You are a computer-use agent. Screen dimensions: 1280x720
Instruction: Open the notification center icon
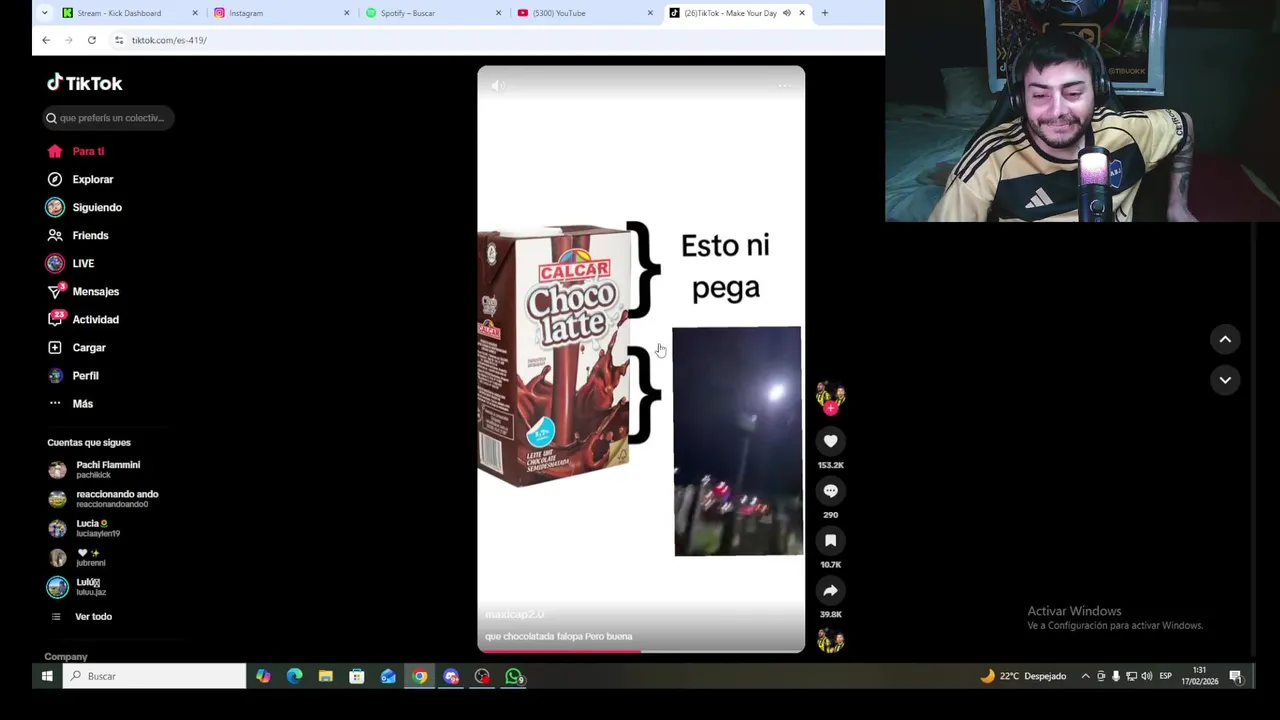coord(1236,676)
